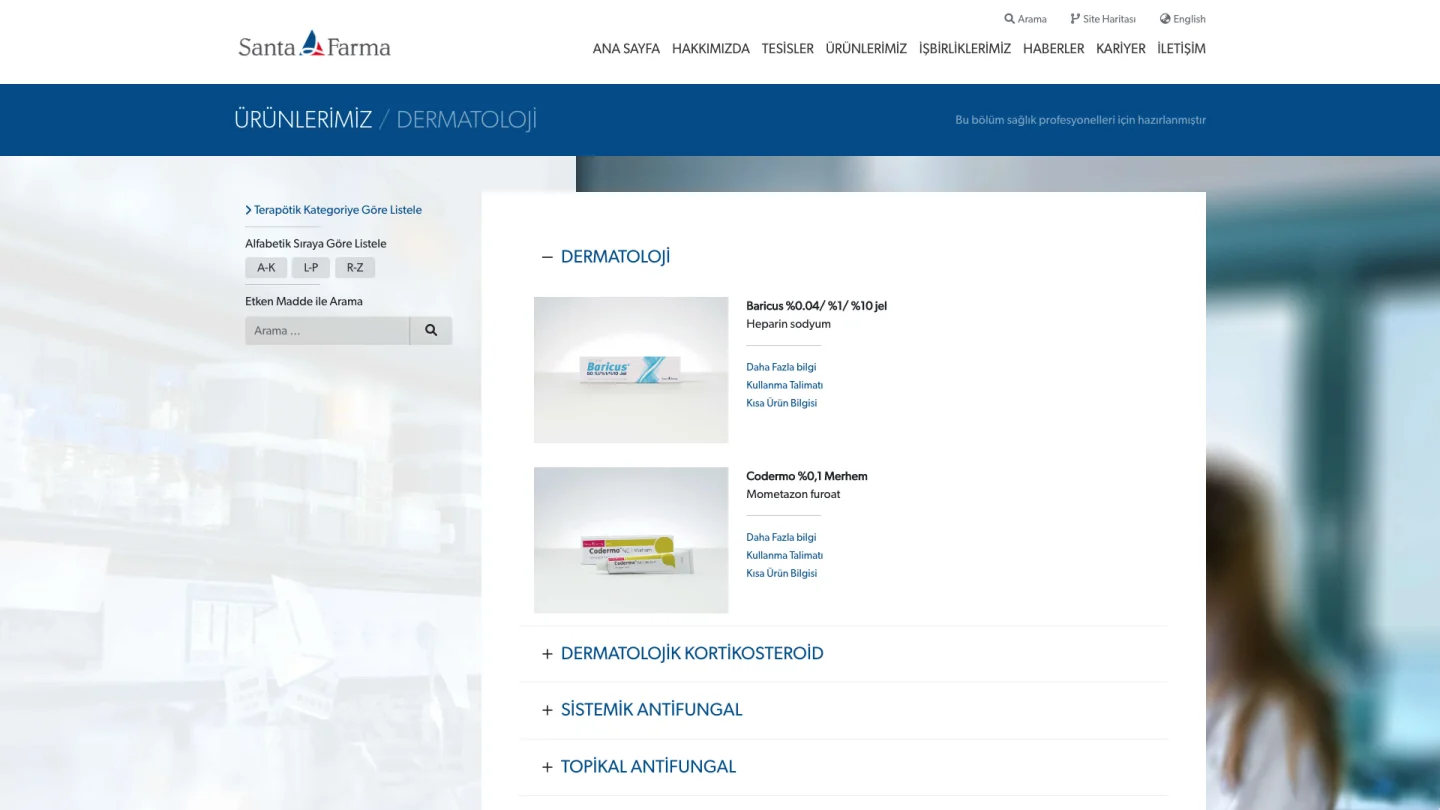Click Daha Fazla bilgi for Codermo
This screenshot has height=810, width=1440.
tap(781, 537)
